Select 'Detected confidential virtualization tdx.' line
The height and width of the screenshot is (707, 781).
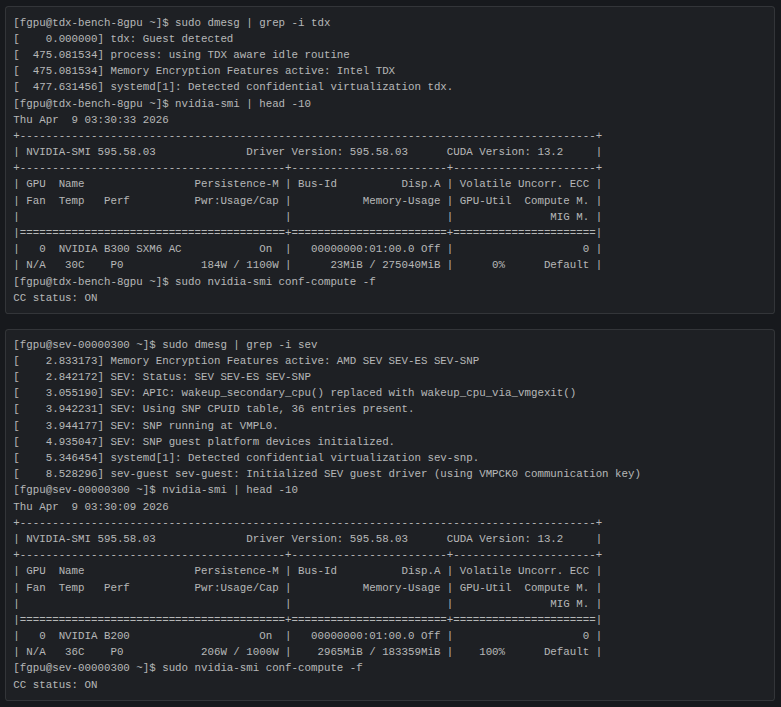(233, 87)
